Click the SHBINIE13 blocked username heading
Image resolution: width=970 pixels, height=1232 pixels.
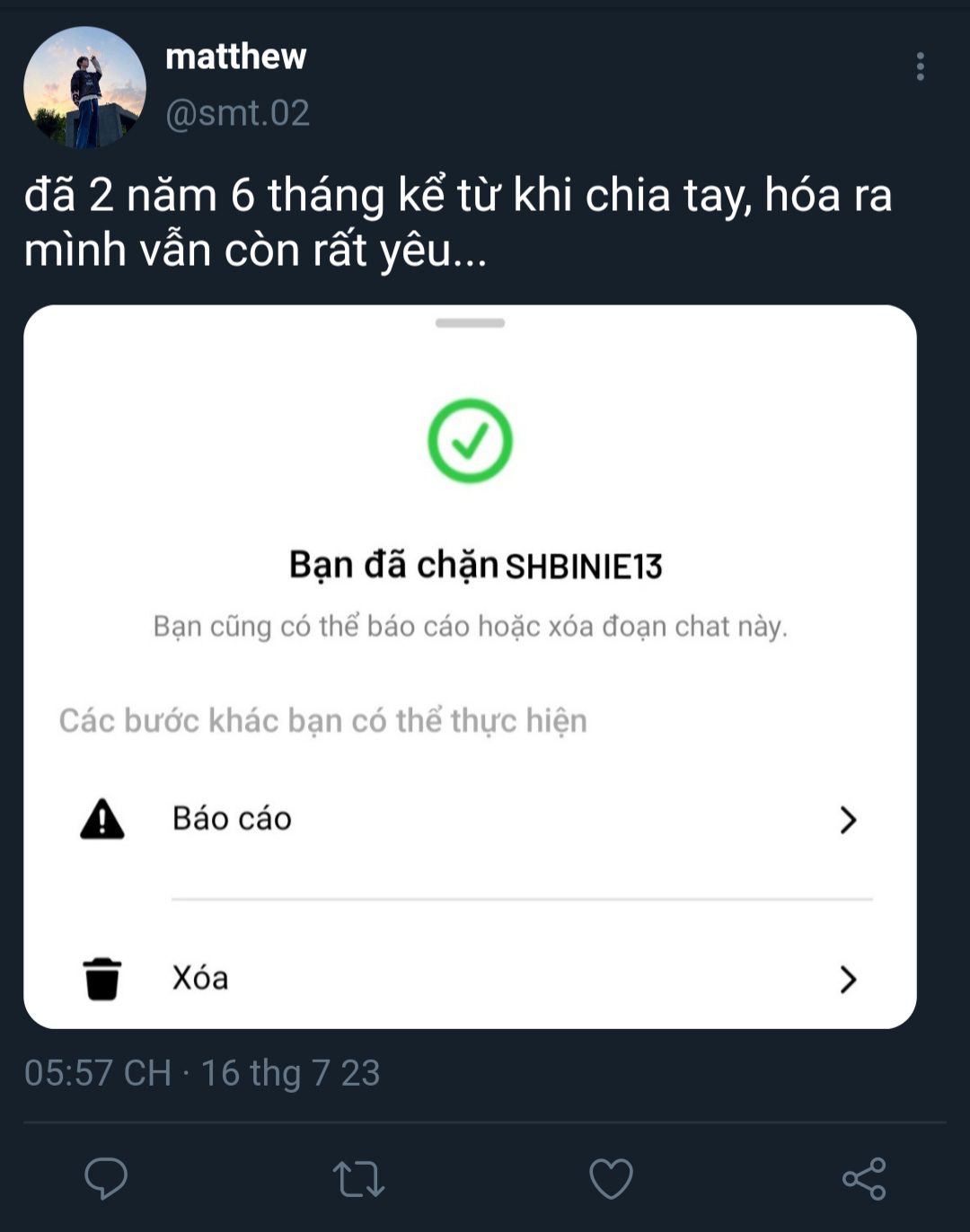pos(584,567)
